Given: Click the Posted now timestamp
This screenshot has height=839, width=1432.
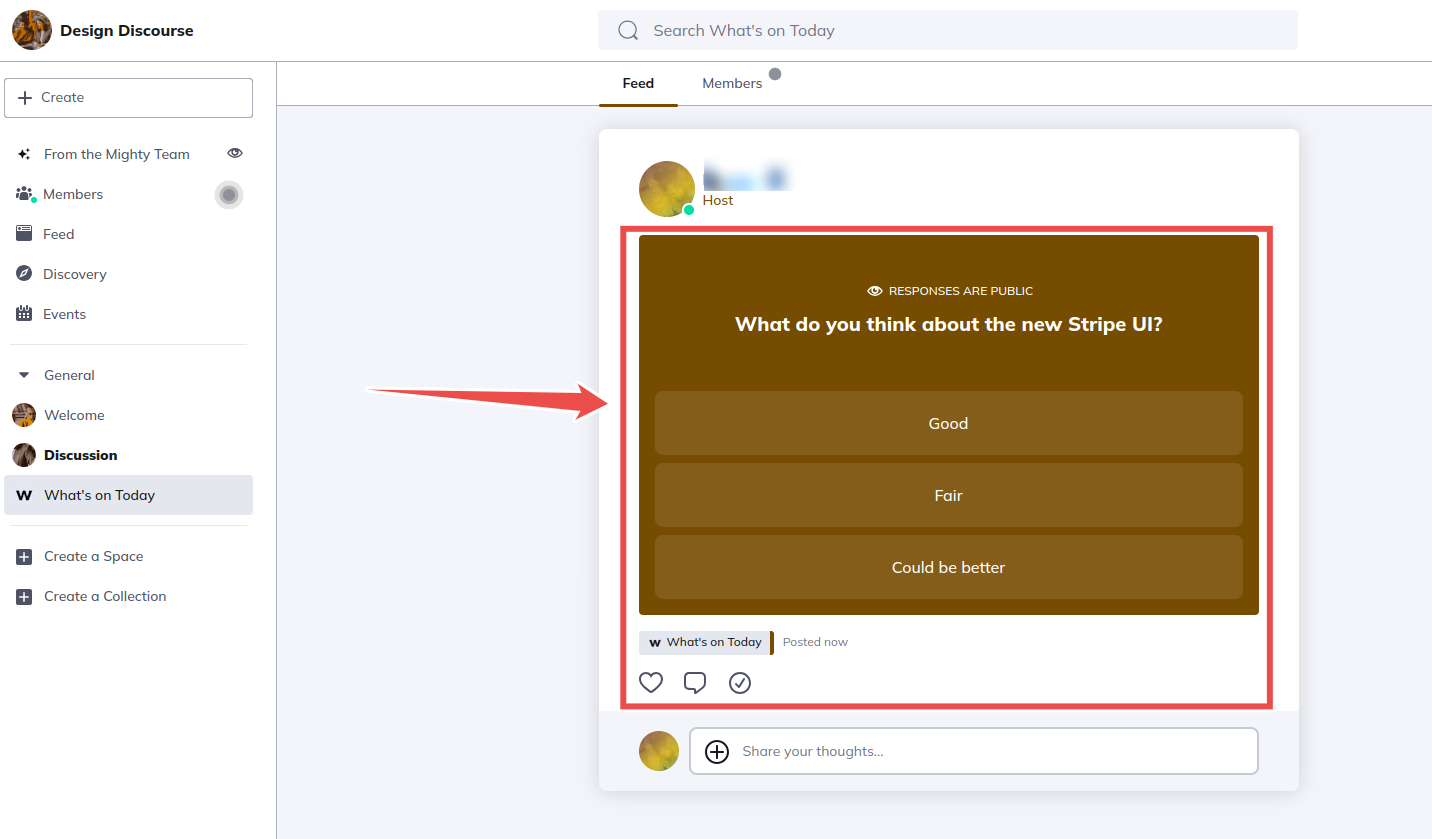Looking at the screenshot, I should pyautogui.click(x=815, y=642).
